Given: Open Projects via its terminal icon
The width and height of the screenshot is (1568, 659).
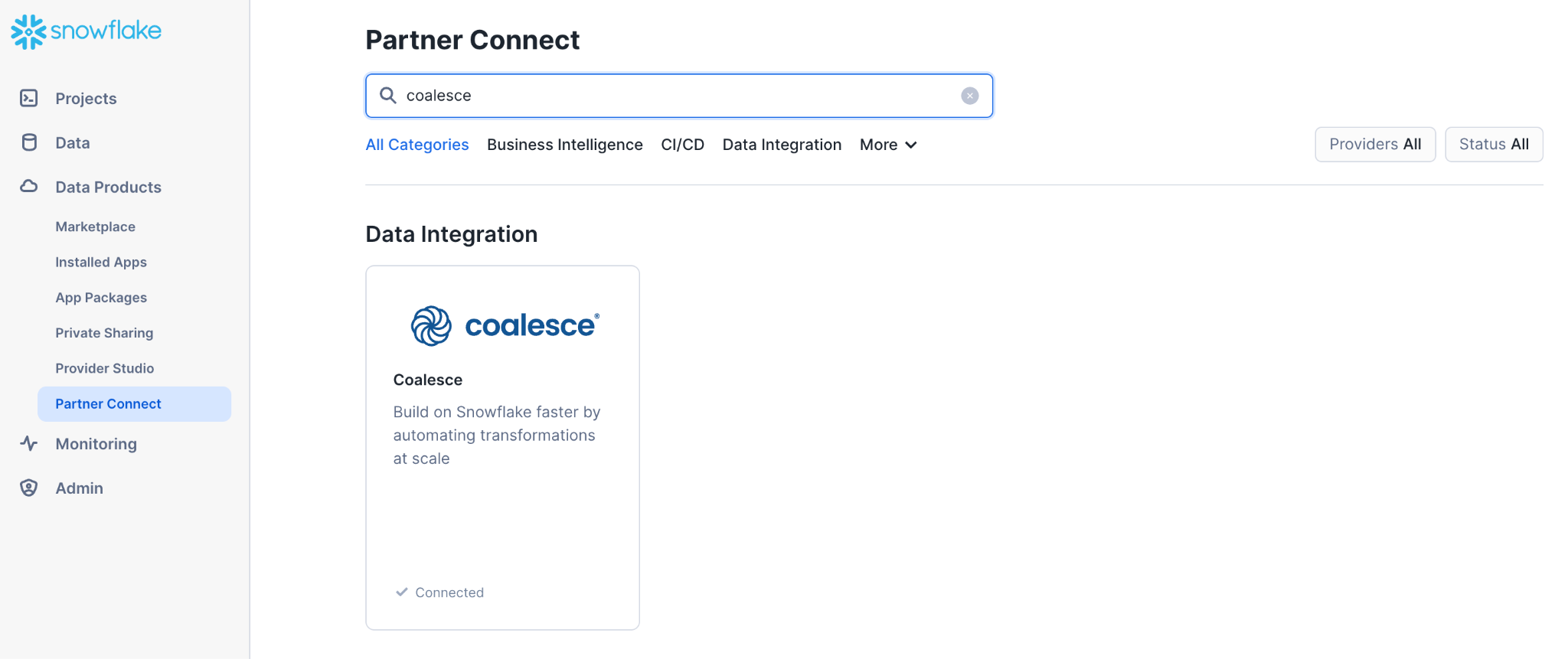Looking at the screenshot, I should point(29,98).
